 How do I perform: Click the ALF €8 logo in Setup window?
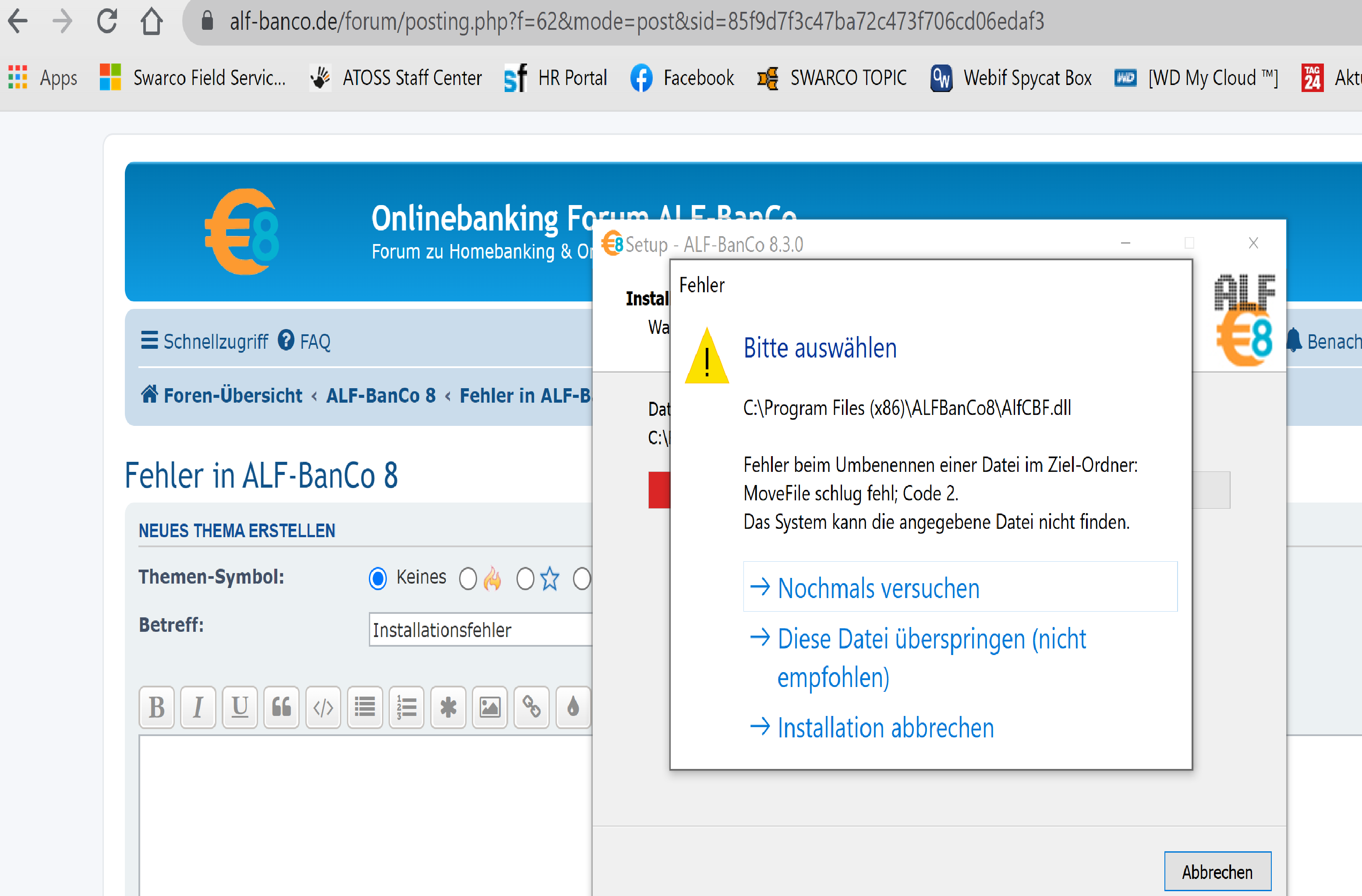coord(1245,319)
